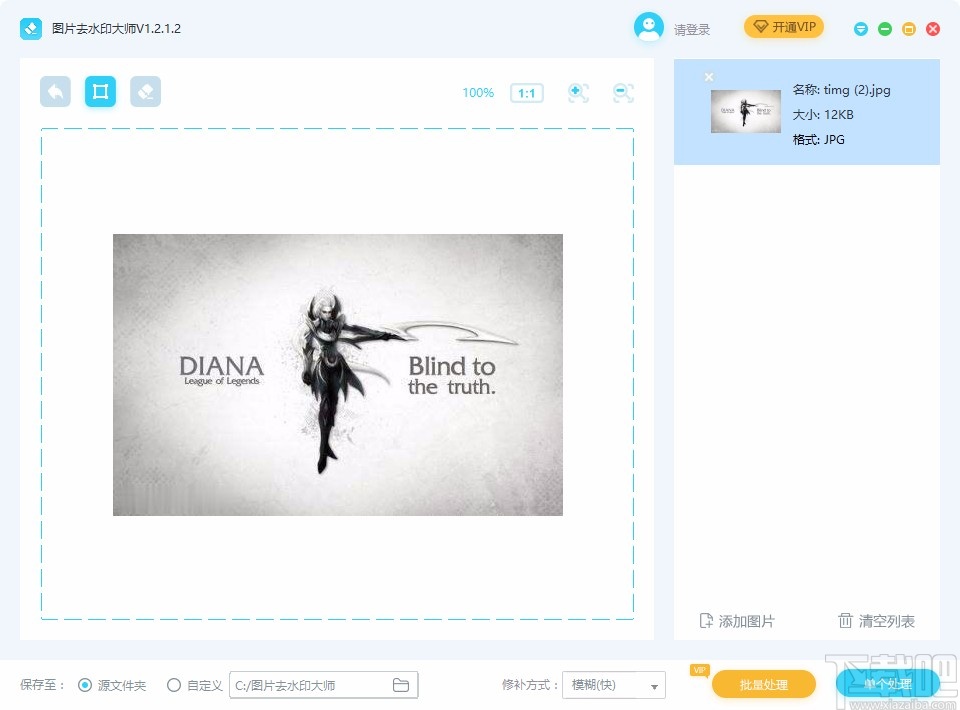
Task: Maximize the window with orange button
Action: [x=909, y=29]
